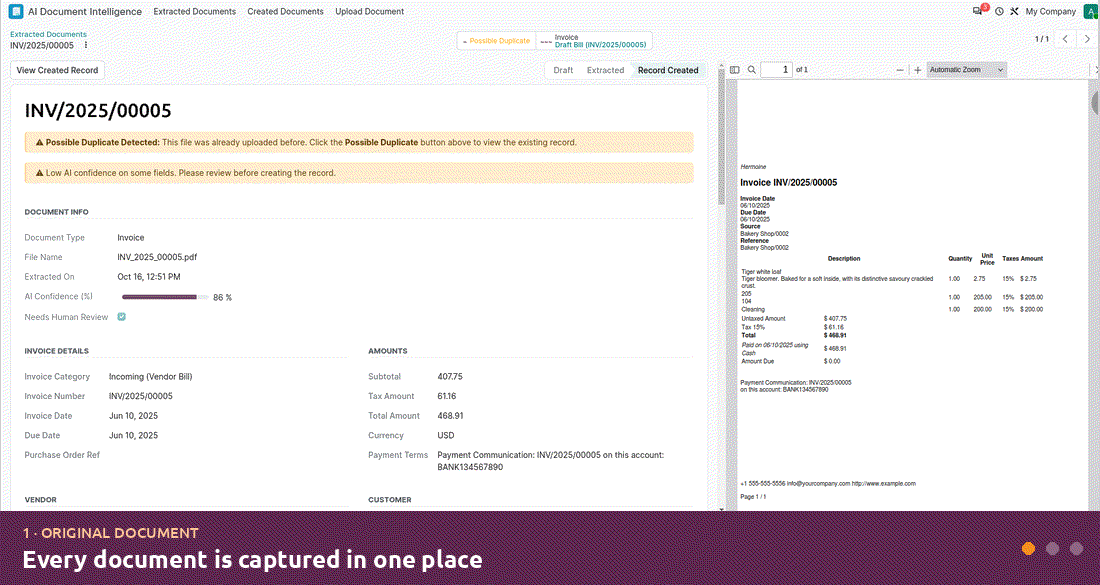Click the View Created Record button
This screenshot has height=585, width=1100.
click(x=58, y=70)
